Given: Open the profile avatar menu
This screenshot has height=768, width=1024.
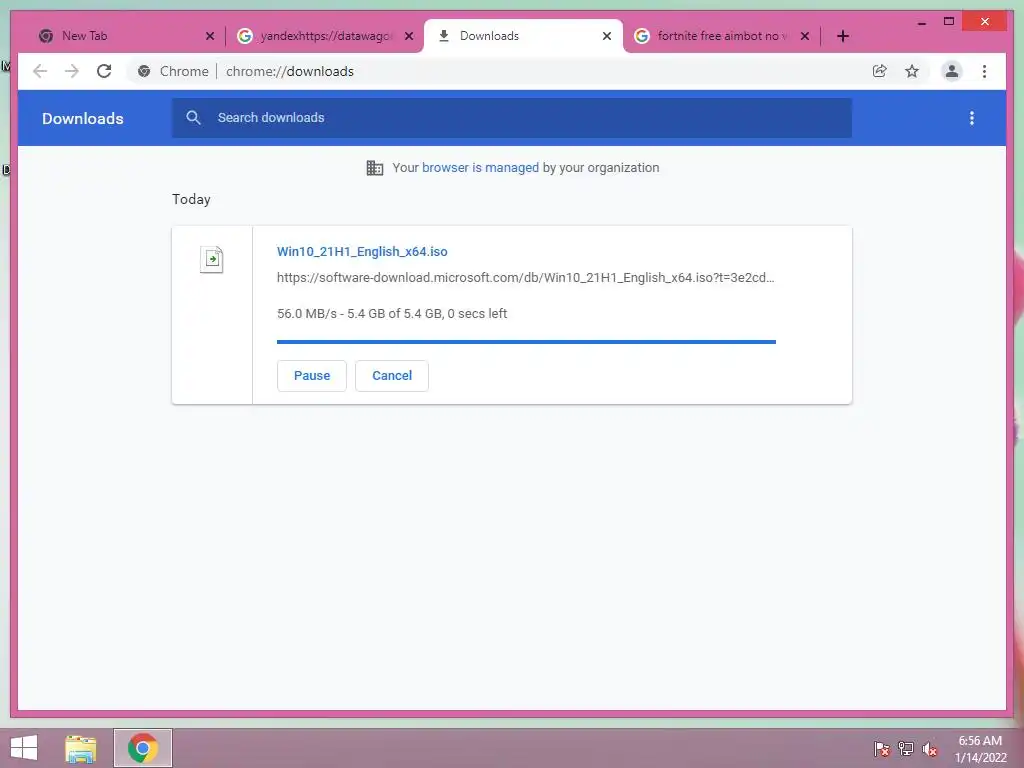Looking at the screenshot, I should 952,71.
